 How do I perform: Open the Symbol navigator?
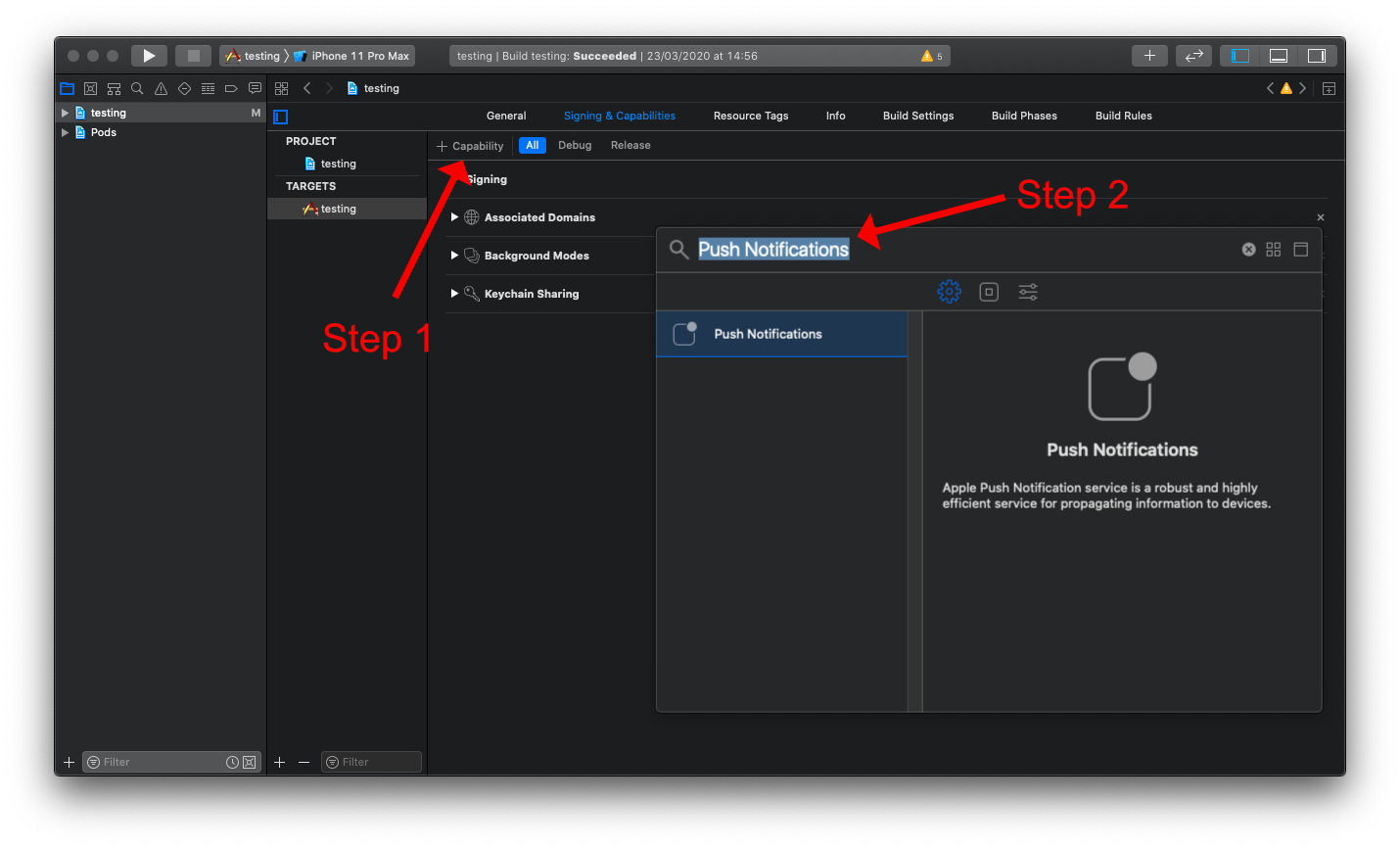(114, 88)
